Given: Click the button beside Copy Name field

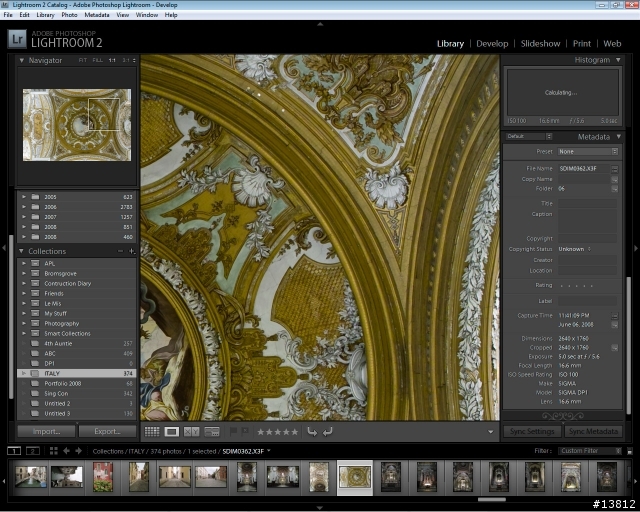Looking at the screenshot, I should tap(615, 179).
